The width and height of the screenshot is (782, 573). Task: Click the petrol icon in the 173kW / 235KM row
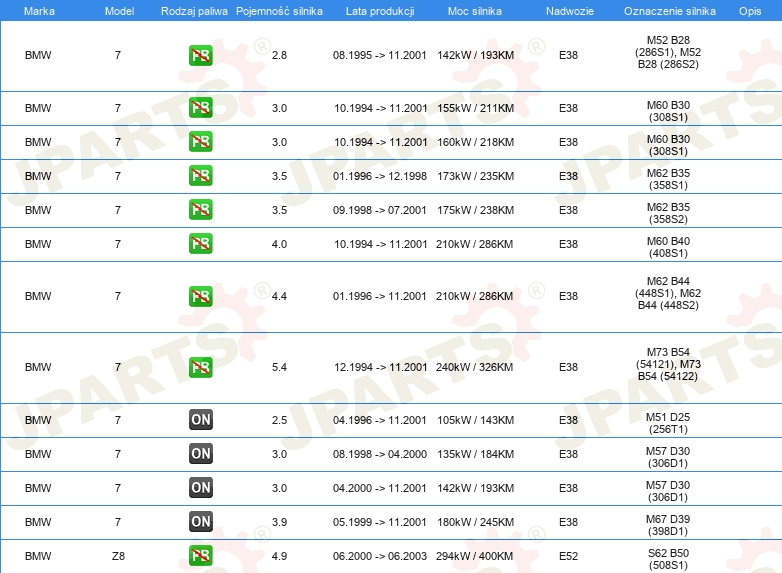point(200,176)
